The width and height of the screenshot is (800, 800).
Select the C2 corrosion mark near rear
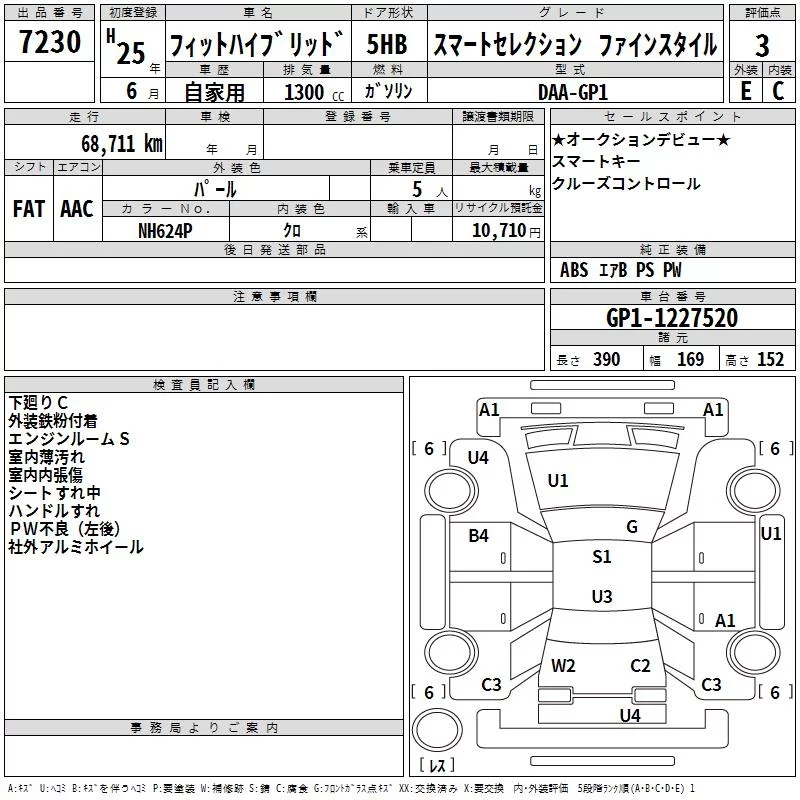(640, 666)
